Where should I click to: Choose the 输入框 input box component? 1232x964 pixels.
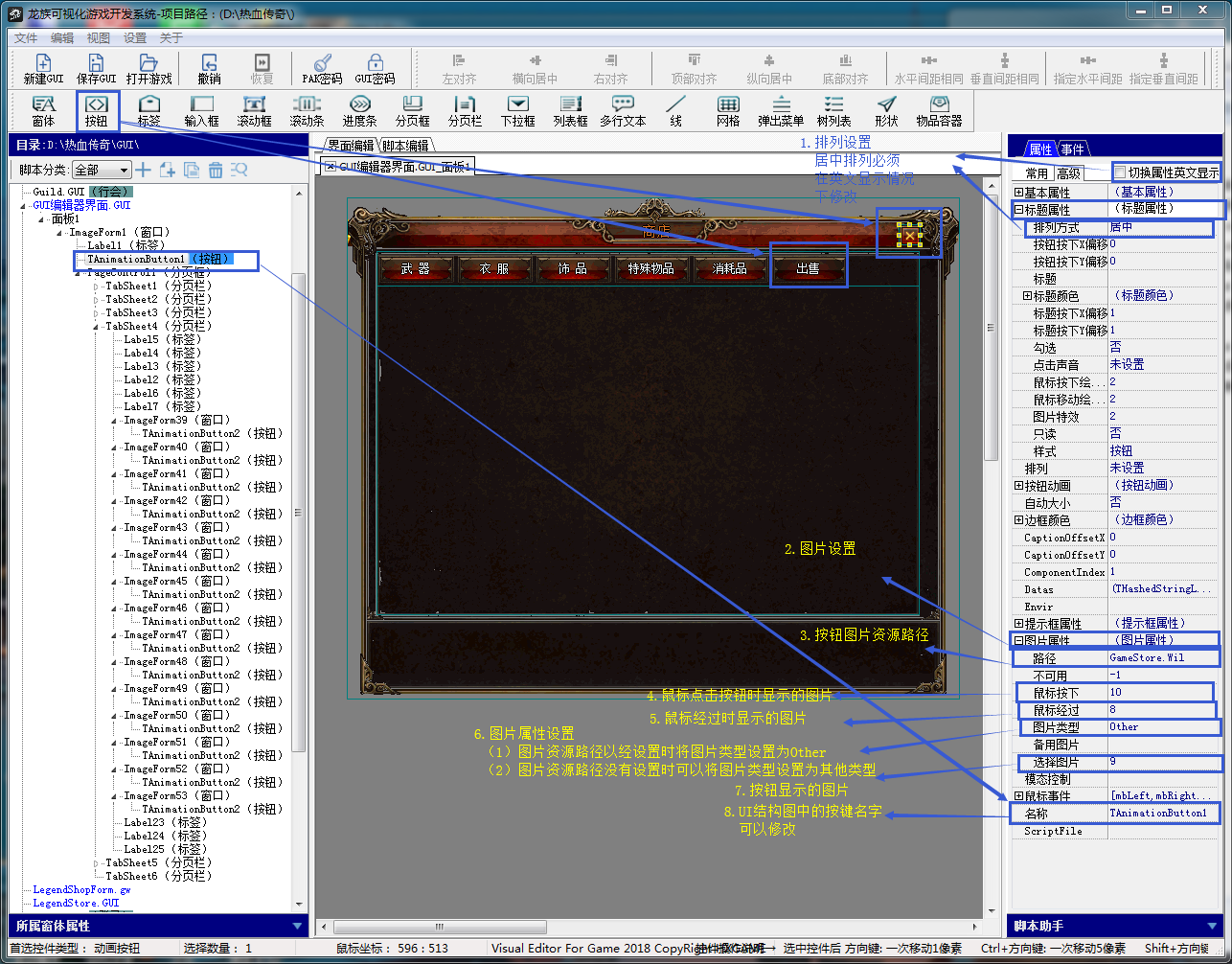(x=201, y=111)
